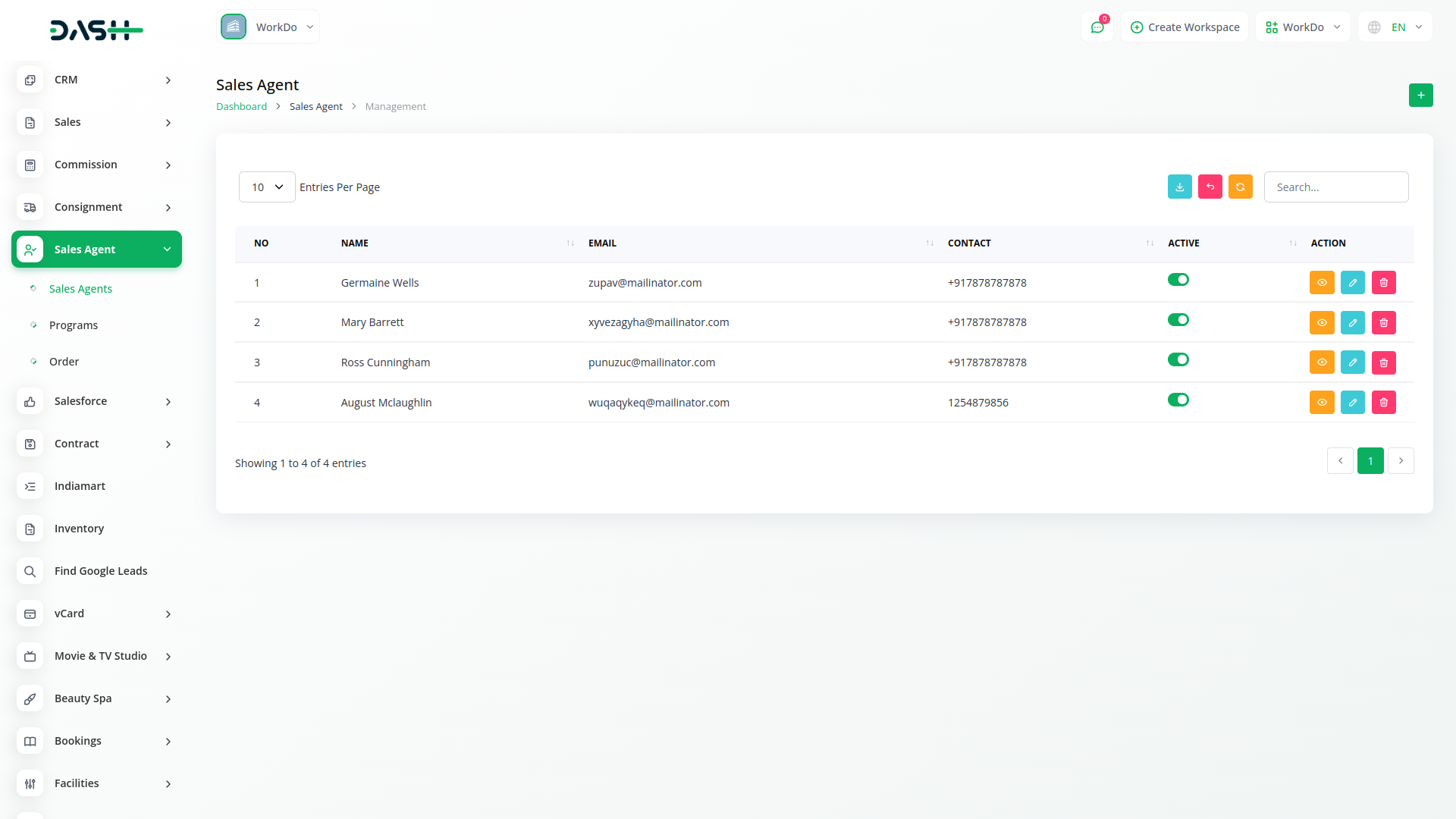Click the Contract sidebar icon
This screenshot has height=819, width=1456.
(x=30, y=444)
